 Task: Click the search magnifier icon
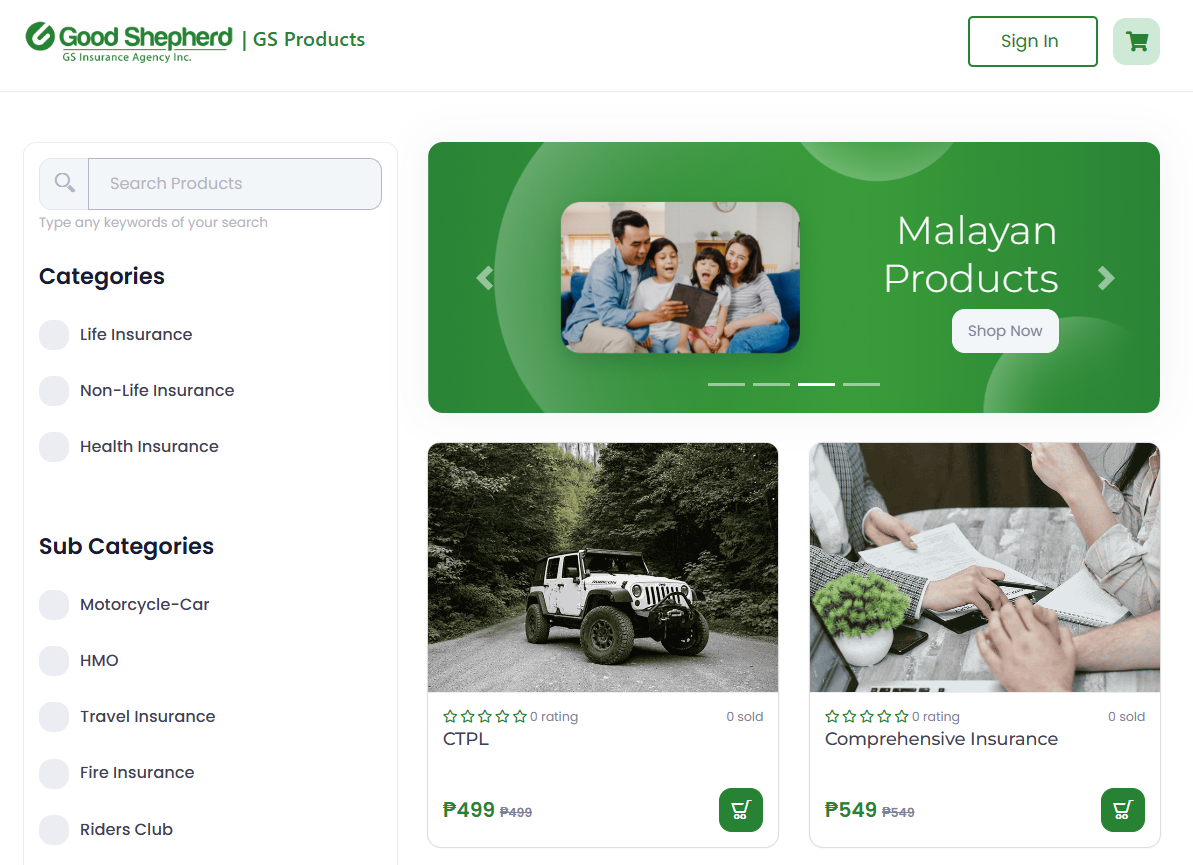point(65,183)
